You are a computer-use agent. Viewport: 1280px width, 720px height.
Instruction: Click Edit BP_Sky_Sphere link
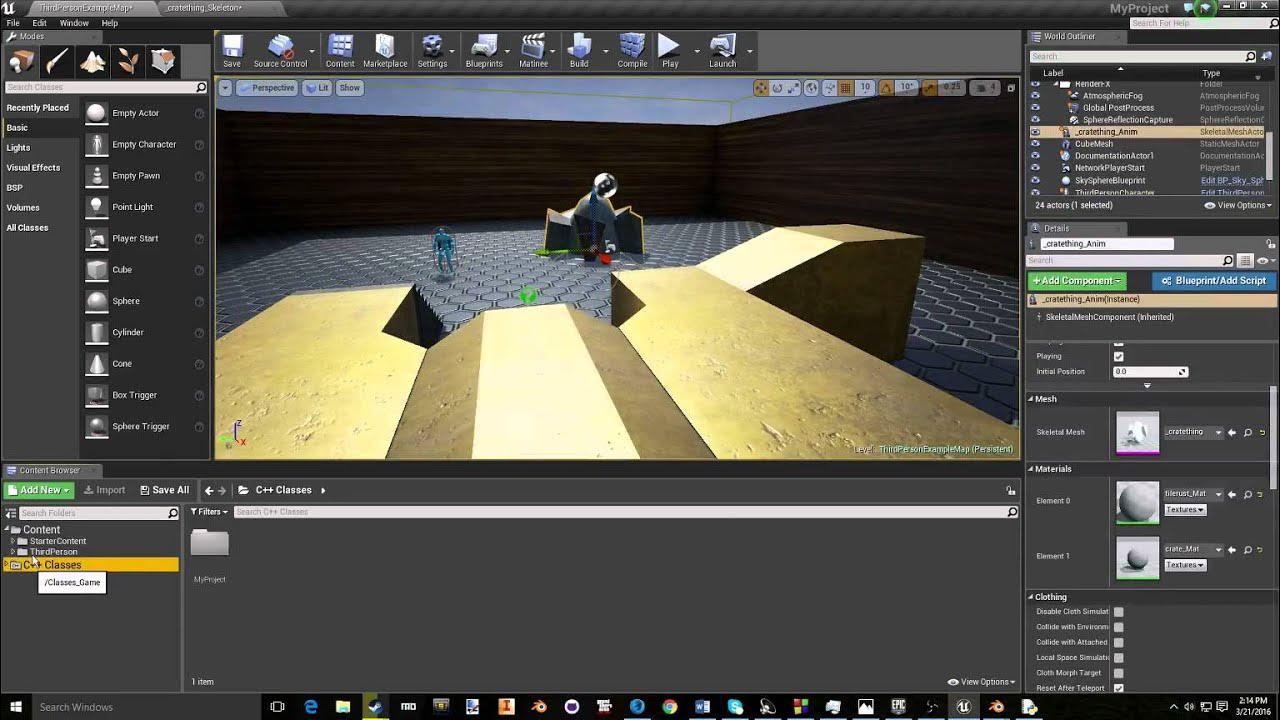pyautogui.click(x=1232, y=181)
